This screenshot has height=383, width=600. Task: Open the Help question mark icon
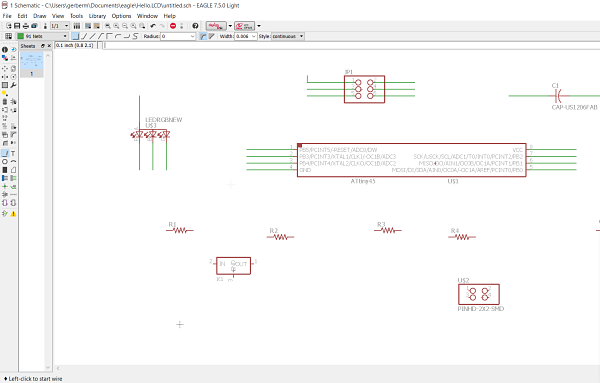(195, 26)
